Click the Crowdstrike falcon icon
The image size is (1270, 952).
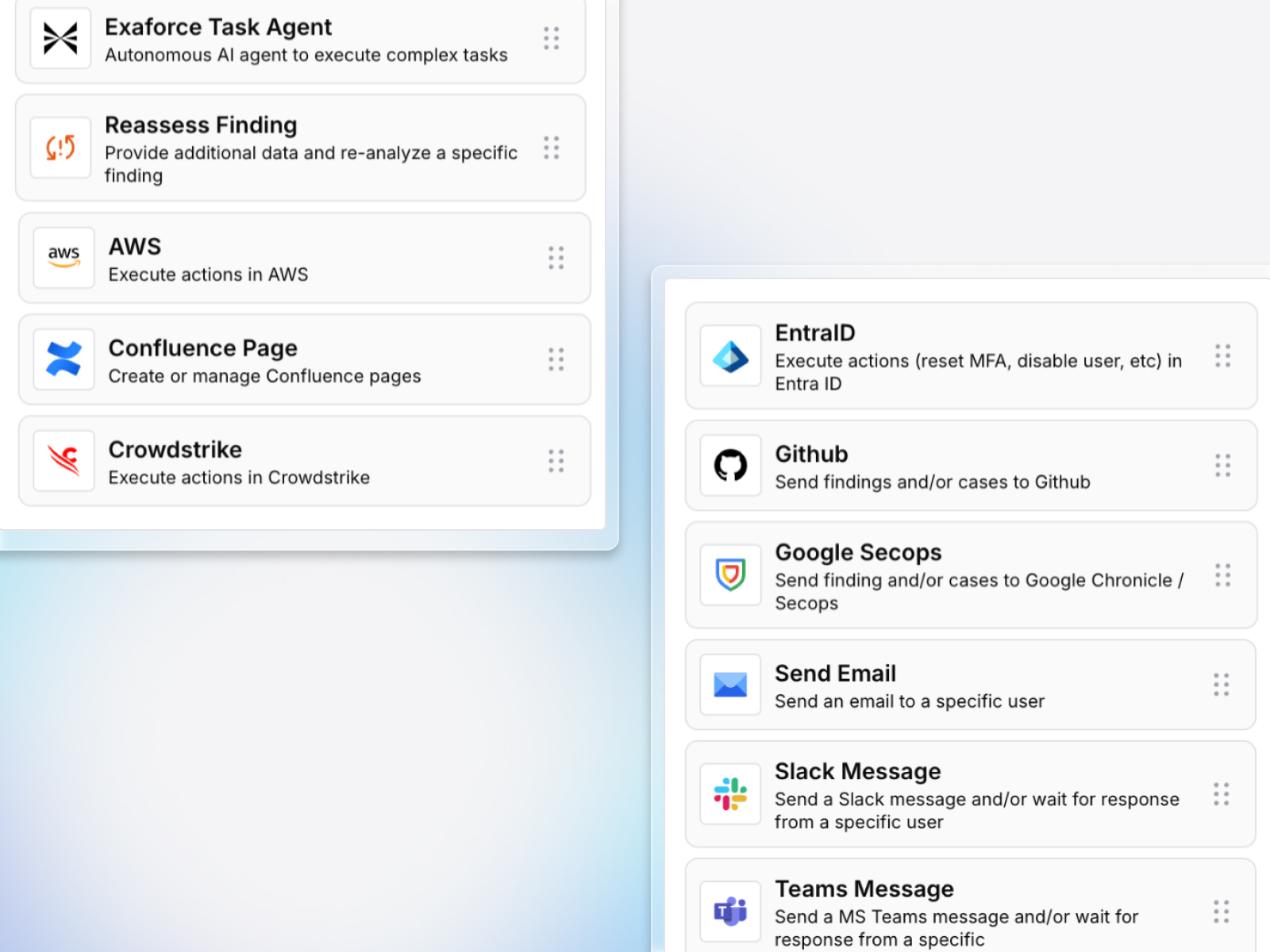(x=63, y=461)
